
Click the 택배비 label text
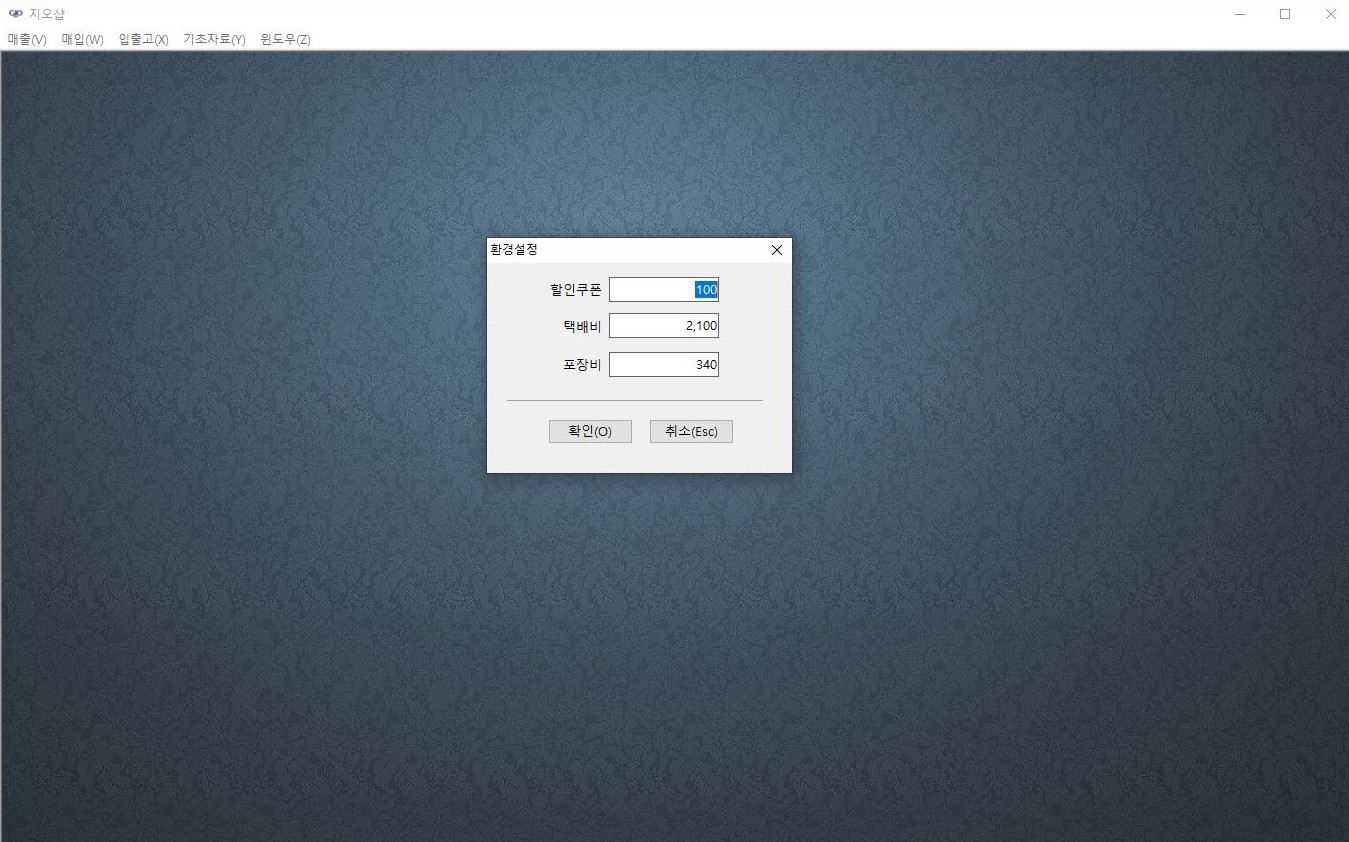[582, 326]
